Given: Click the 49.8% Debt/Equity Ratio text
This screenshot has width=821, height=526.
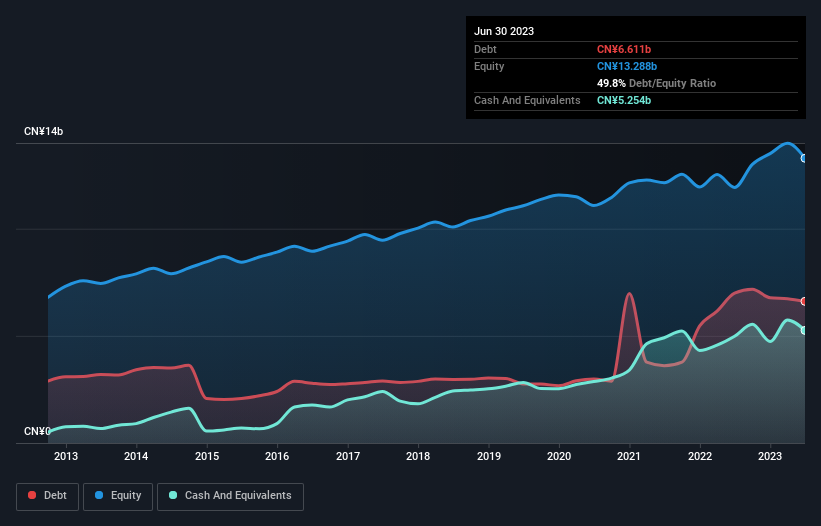Looking at the screenshot, I should pos(657,83).
